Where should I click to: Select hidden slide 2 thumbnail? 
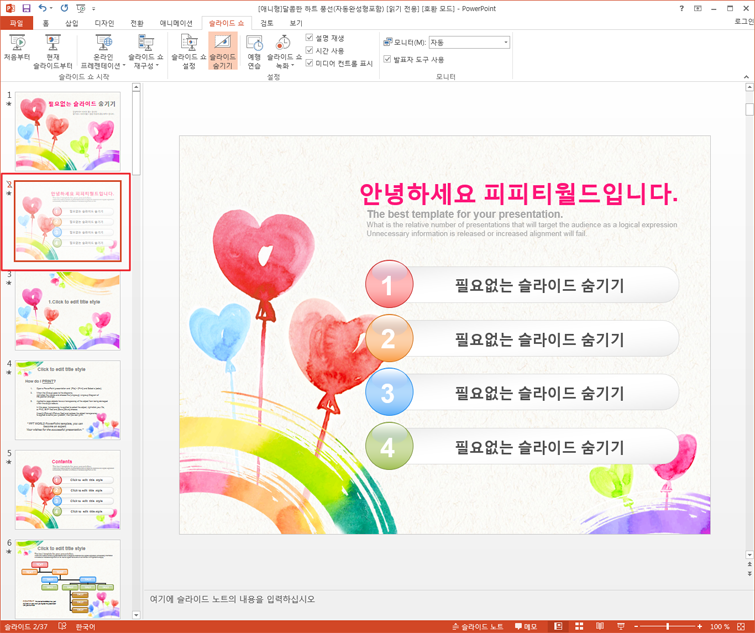pos(68,221)
